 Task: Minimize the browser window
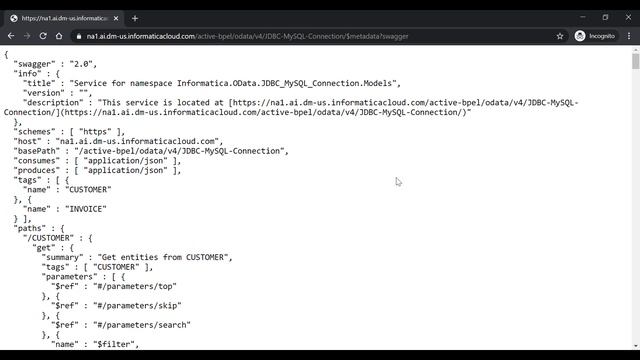(583, 17)
